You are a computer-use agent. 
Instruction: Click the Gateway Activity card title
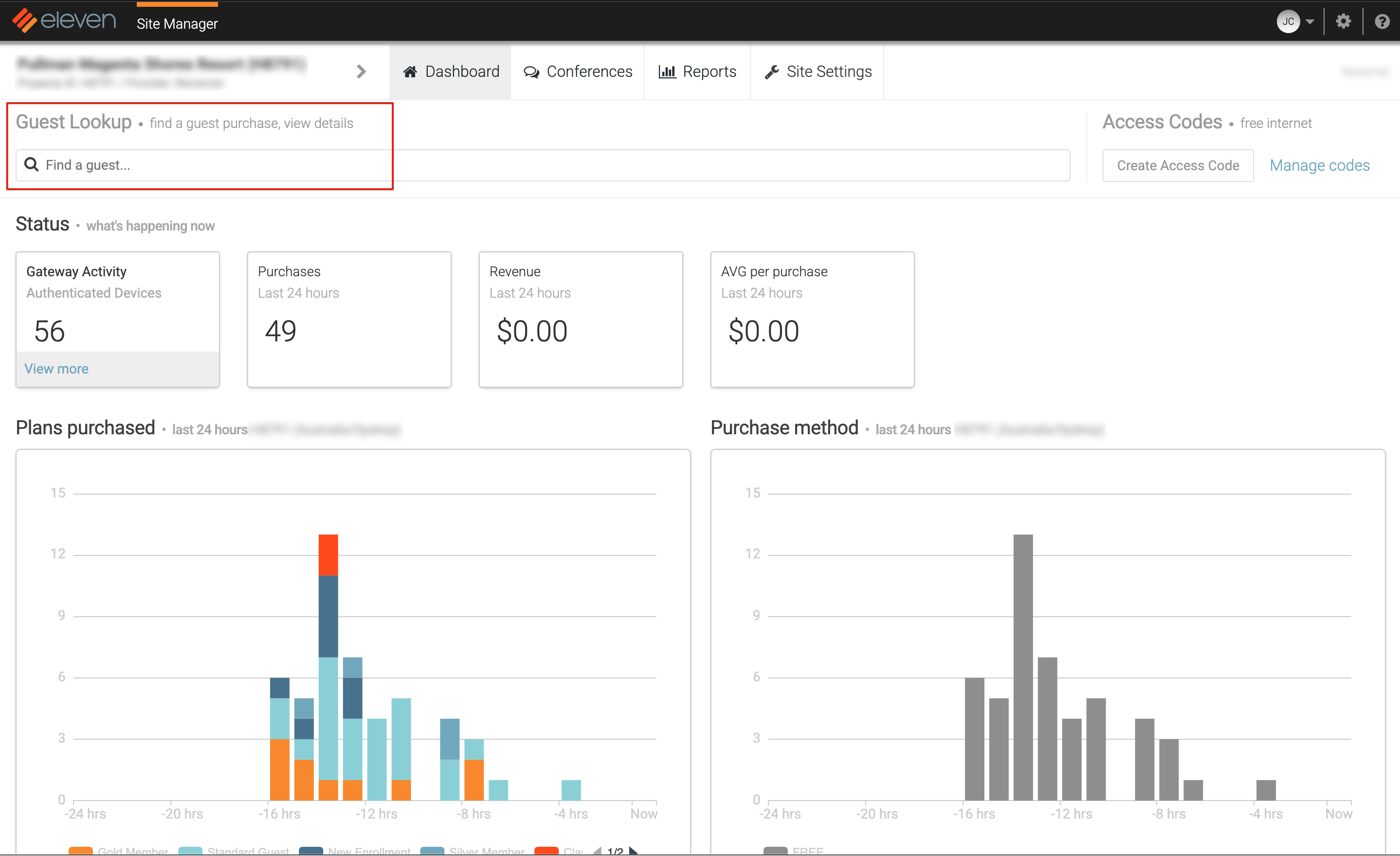(x=77, y=271)
